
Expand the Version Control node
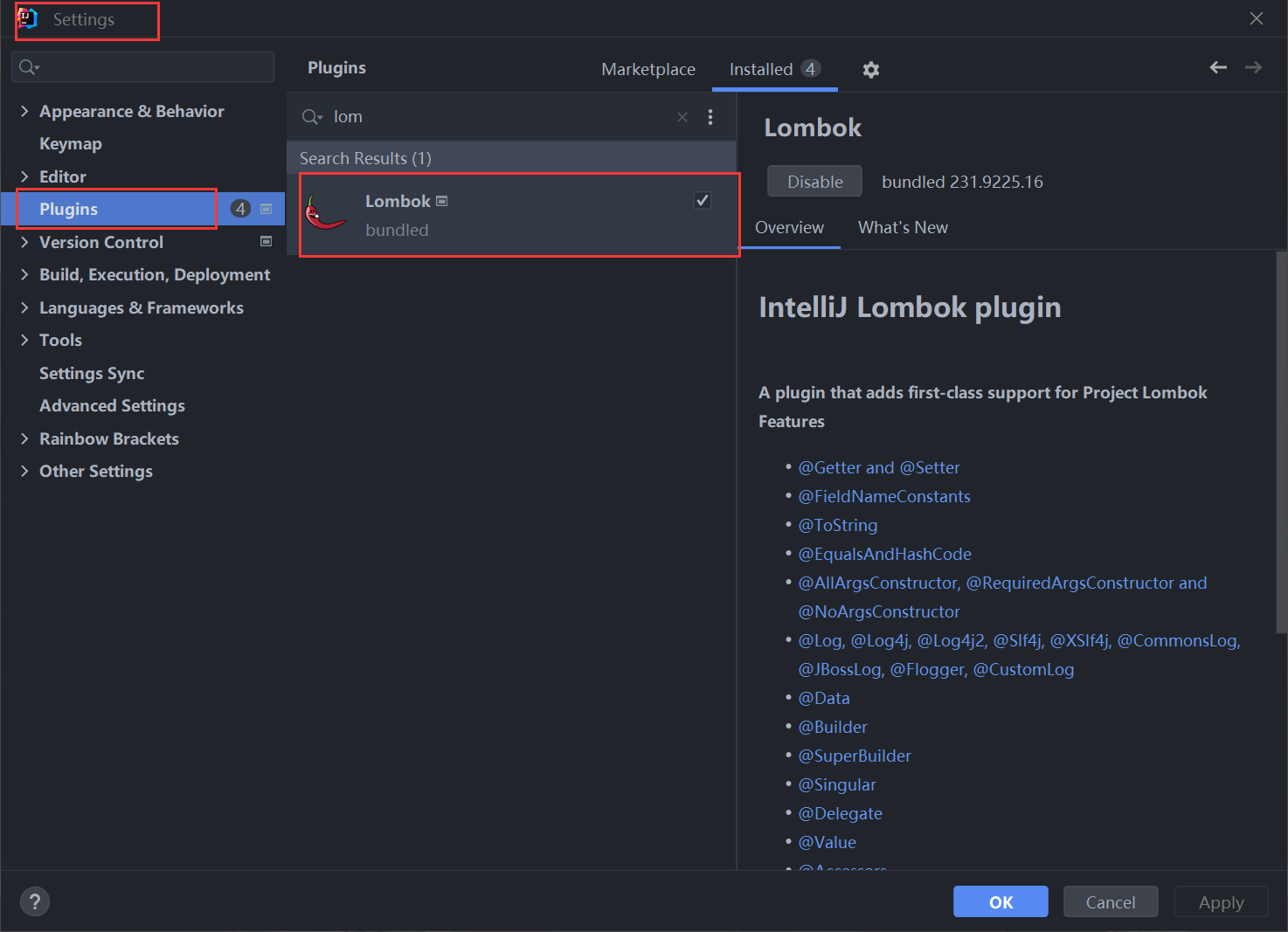[x=24, y=242]
